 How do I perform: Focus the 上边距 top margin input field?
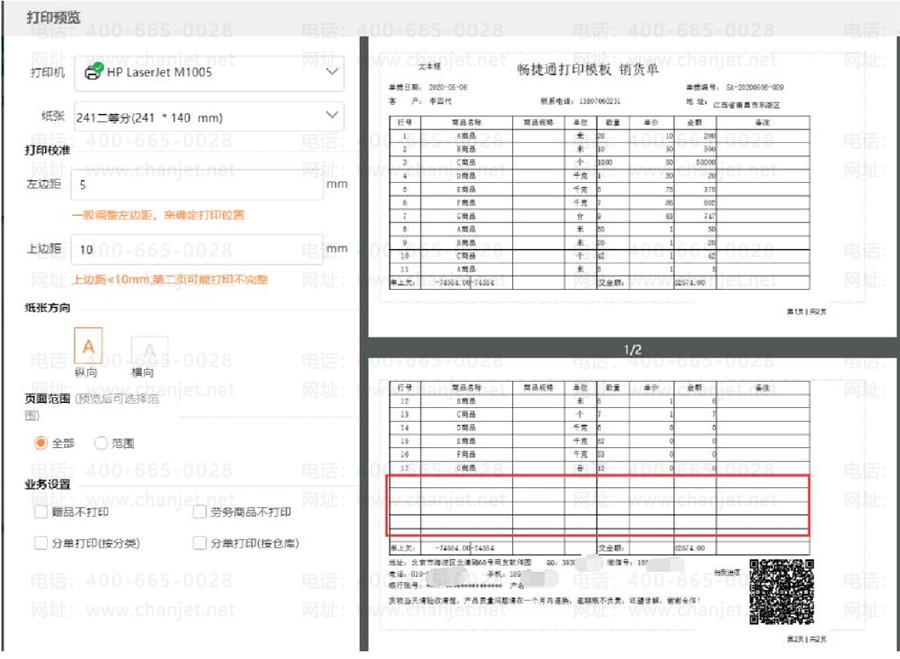(x=197, y=249)
